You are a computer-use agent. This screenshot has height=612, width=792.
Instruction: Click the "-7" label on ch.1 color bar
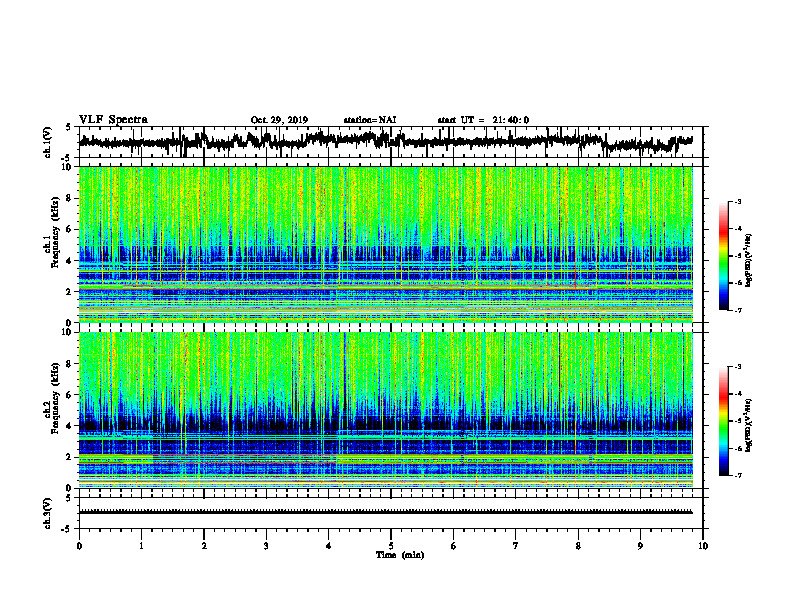737,310
